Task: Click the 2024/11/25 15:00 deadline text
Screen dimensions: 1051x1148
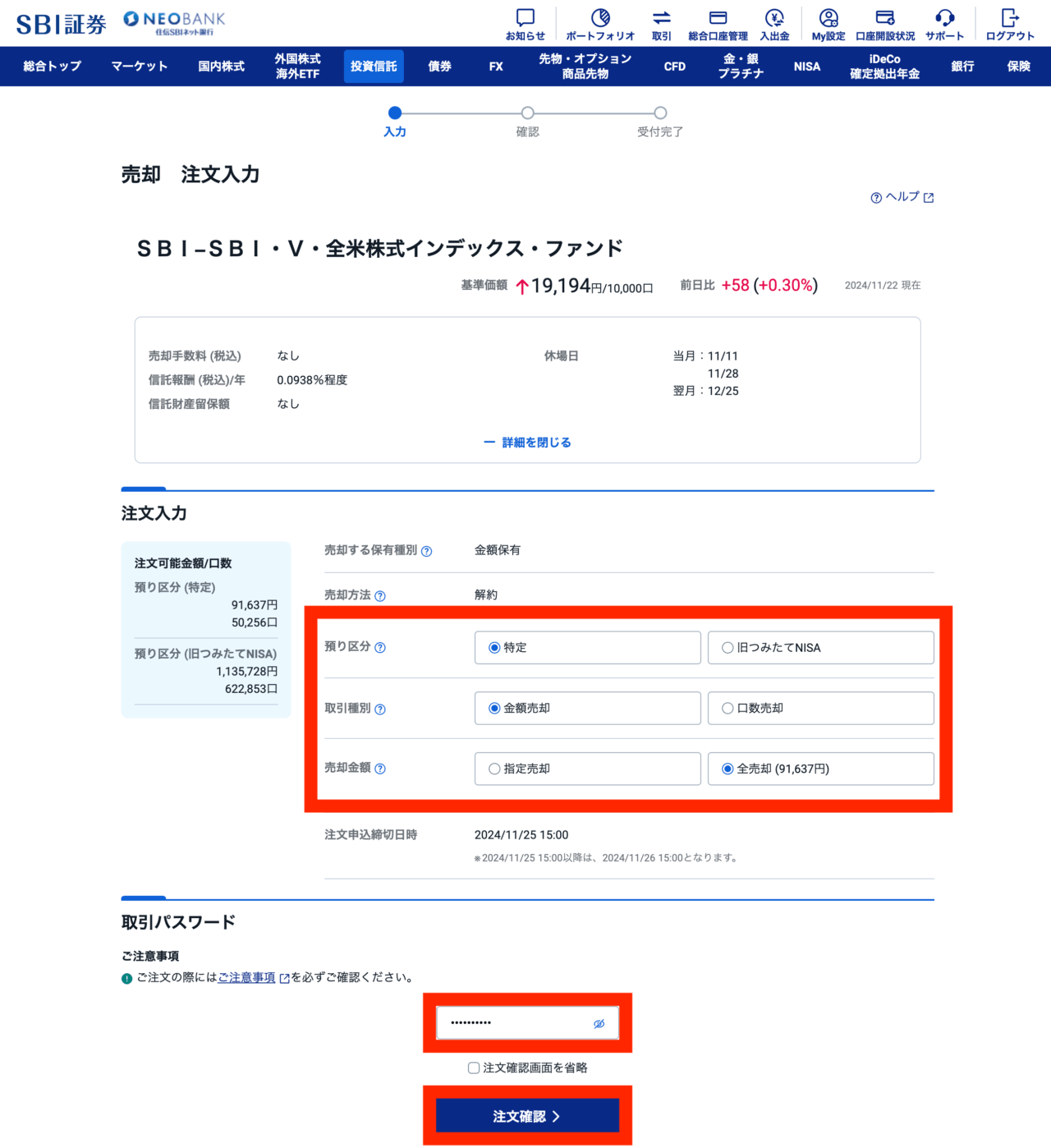Action: [x=521, y=835]
